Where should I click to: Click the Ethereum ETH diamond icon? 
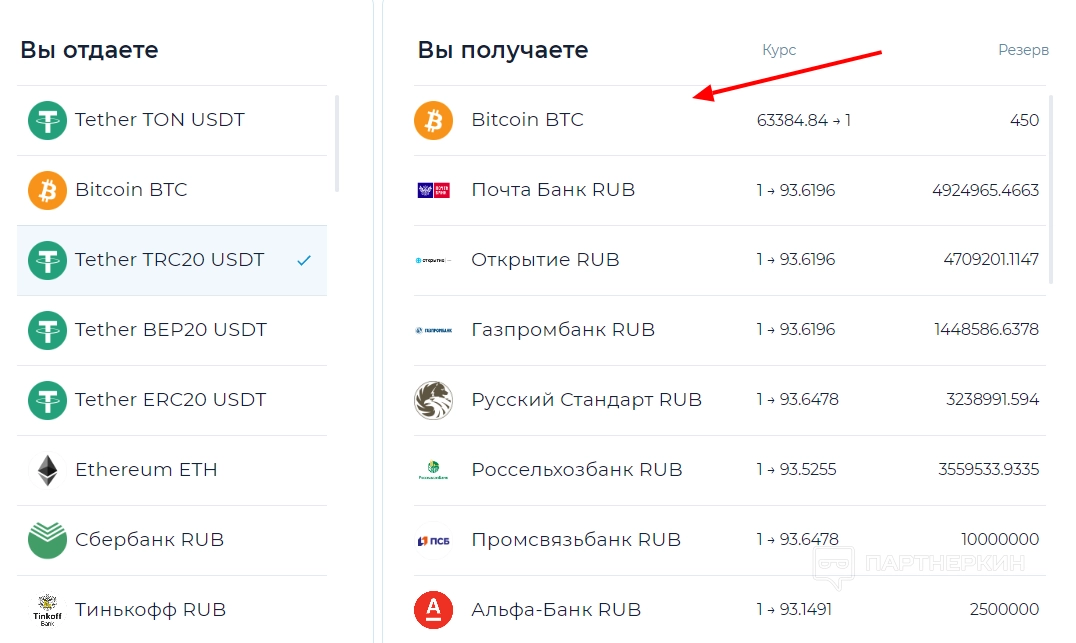(x=47, y=470)
